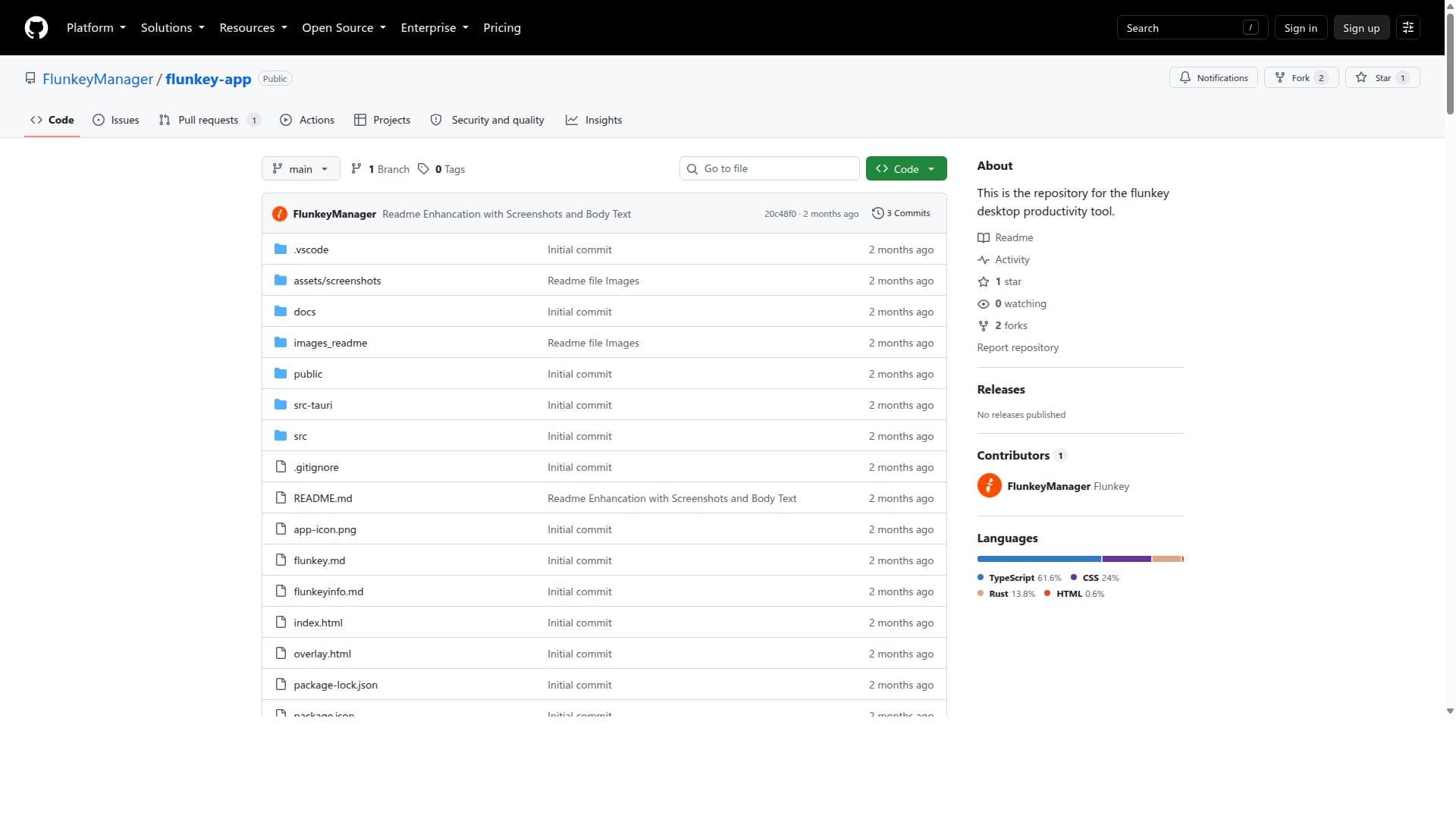This screenshot has height=819, width=1456.
Task: Open the Rust 13.8% language link
Action: [1006, 595]
